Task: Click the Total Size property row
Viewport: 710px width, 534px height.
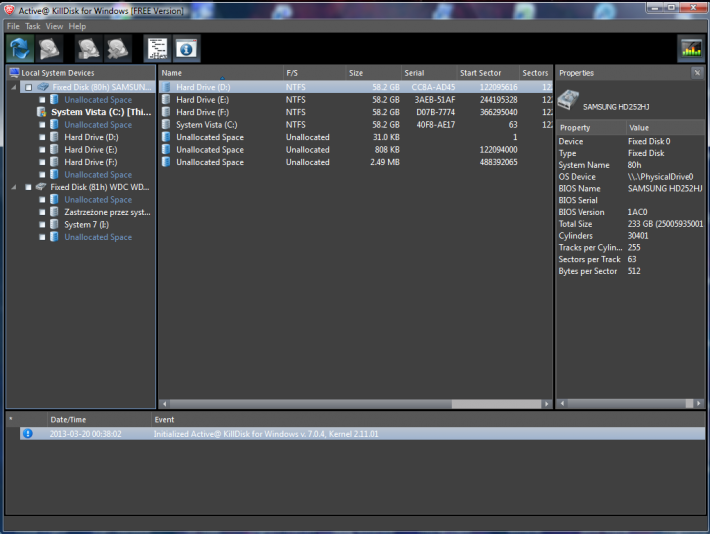Action: point(630,224)
